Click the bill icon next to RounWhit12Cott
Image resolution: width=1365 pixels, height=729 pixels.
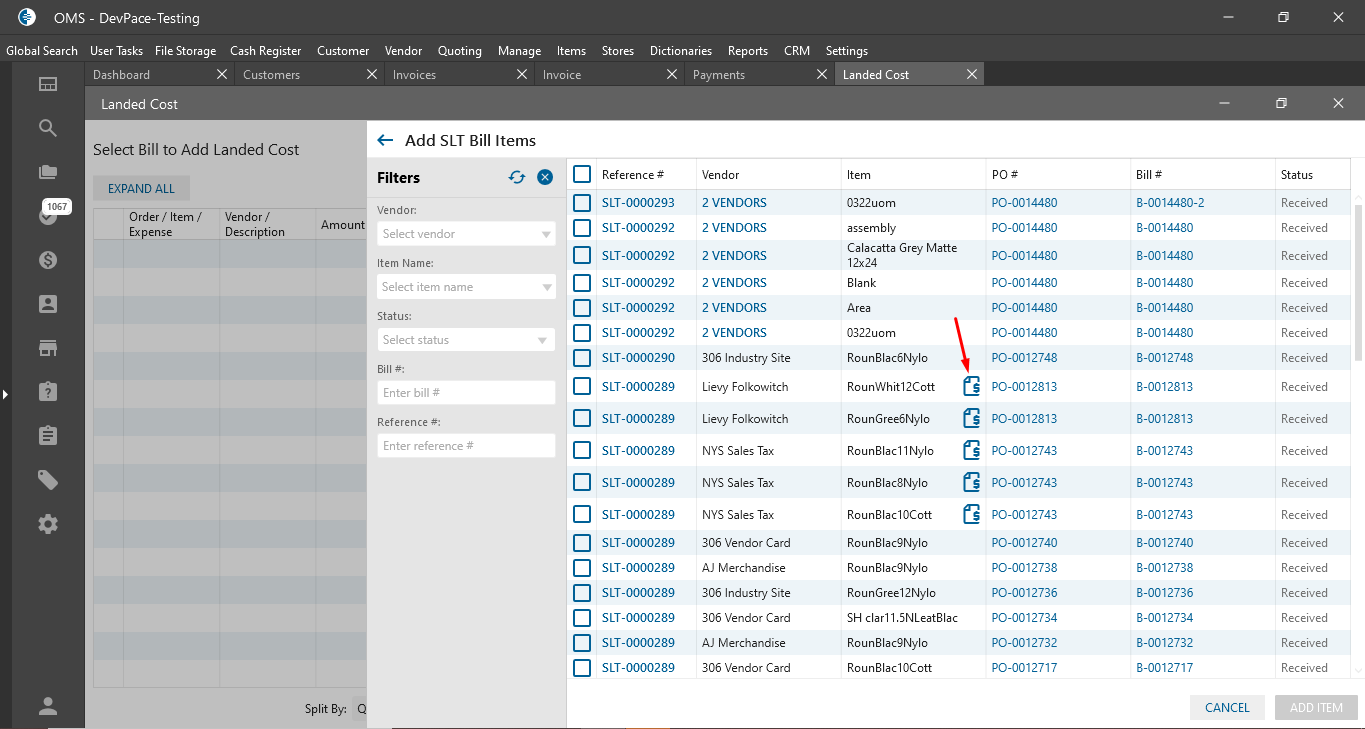coord(971,387)
